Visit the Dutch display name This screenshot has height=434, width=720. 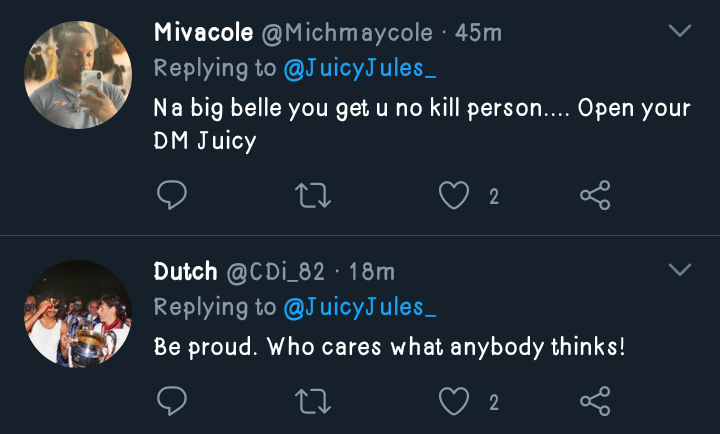[184, 271]
